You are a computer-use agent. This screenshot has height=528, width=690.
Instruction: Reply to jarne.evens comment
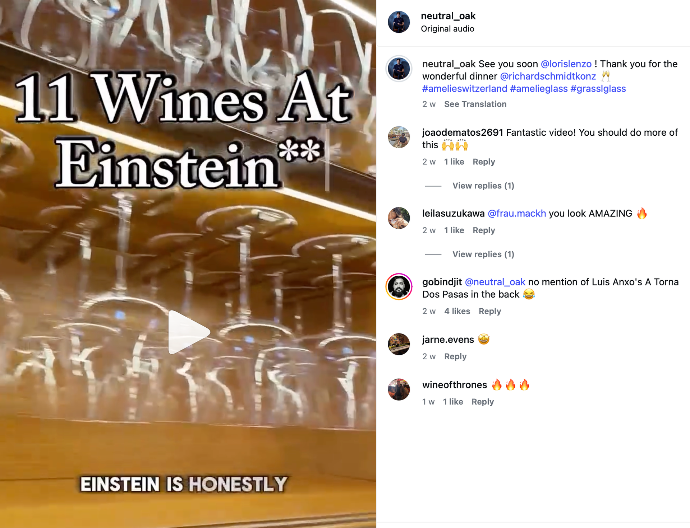(455, 357)
